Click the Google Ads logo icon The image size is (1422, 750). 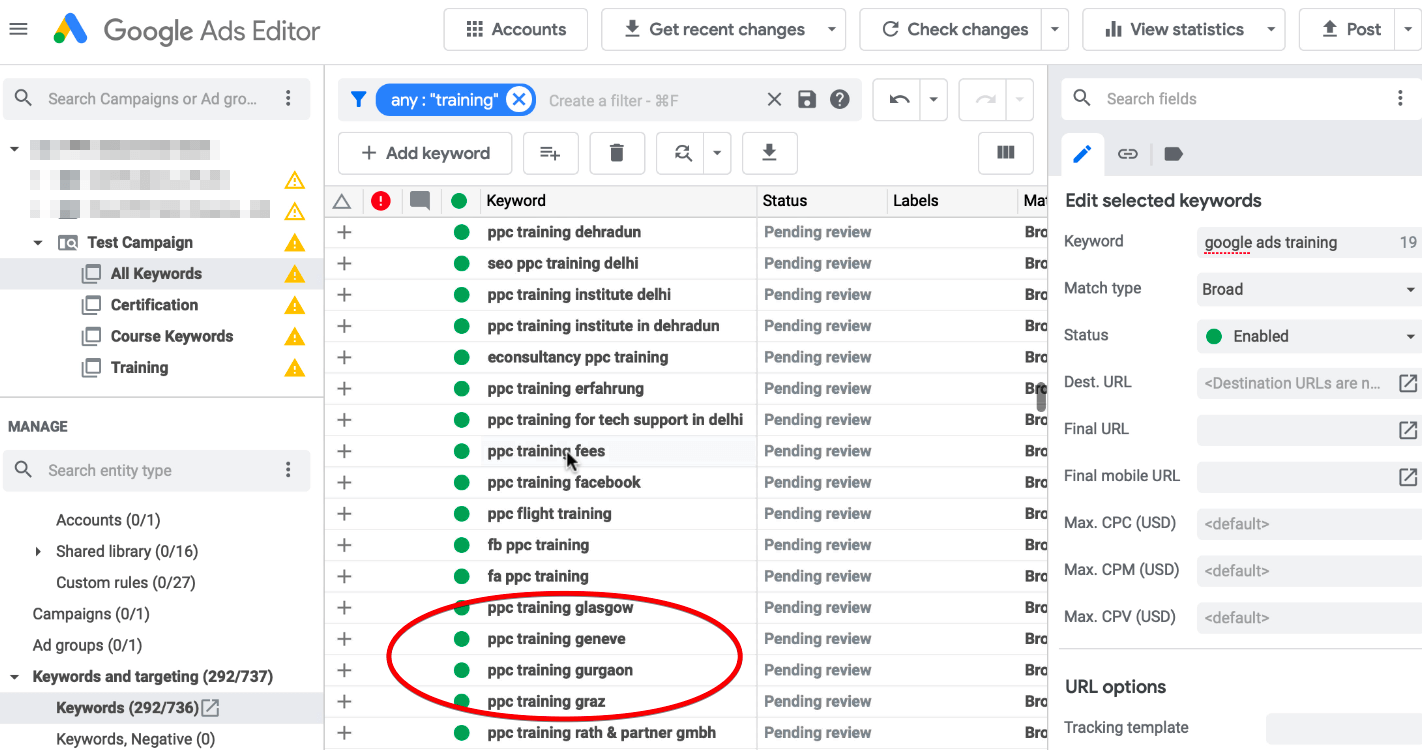(x=71, y=30)
